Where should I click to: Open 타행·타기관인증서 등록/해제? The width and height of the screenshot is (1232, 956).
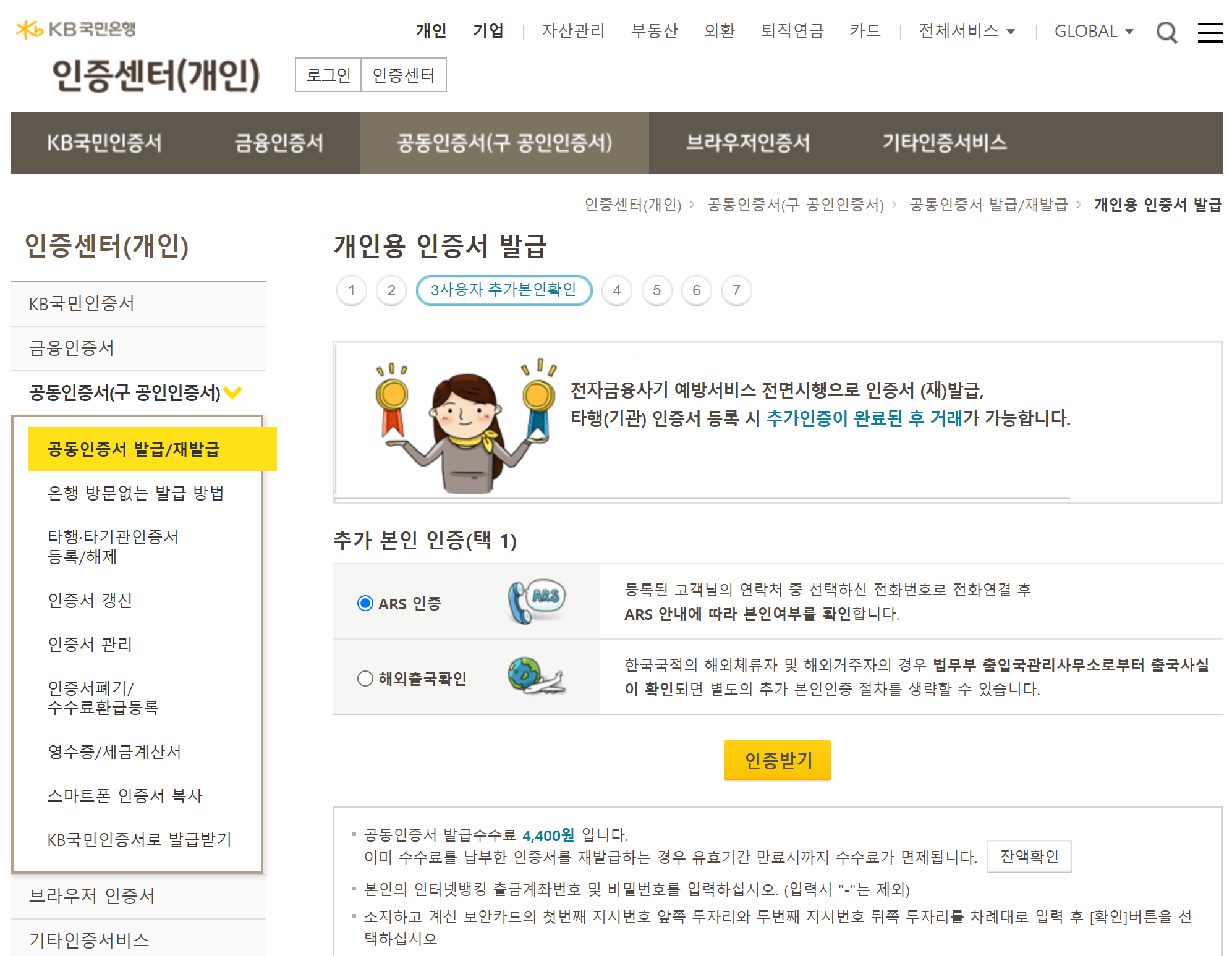[113, 547]
